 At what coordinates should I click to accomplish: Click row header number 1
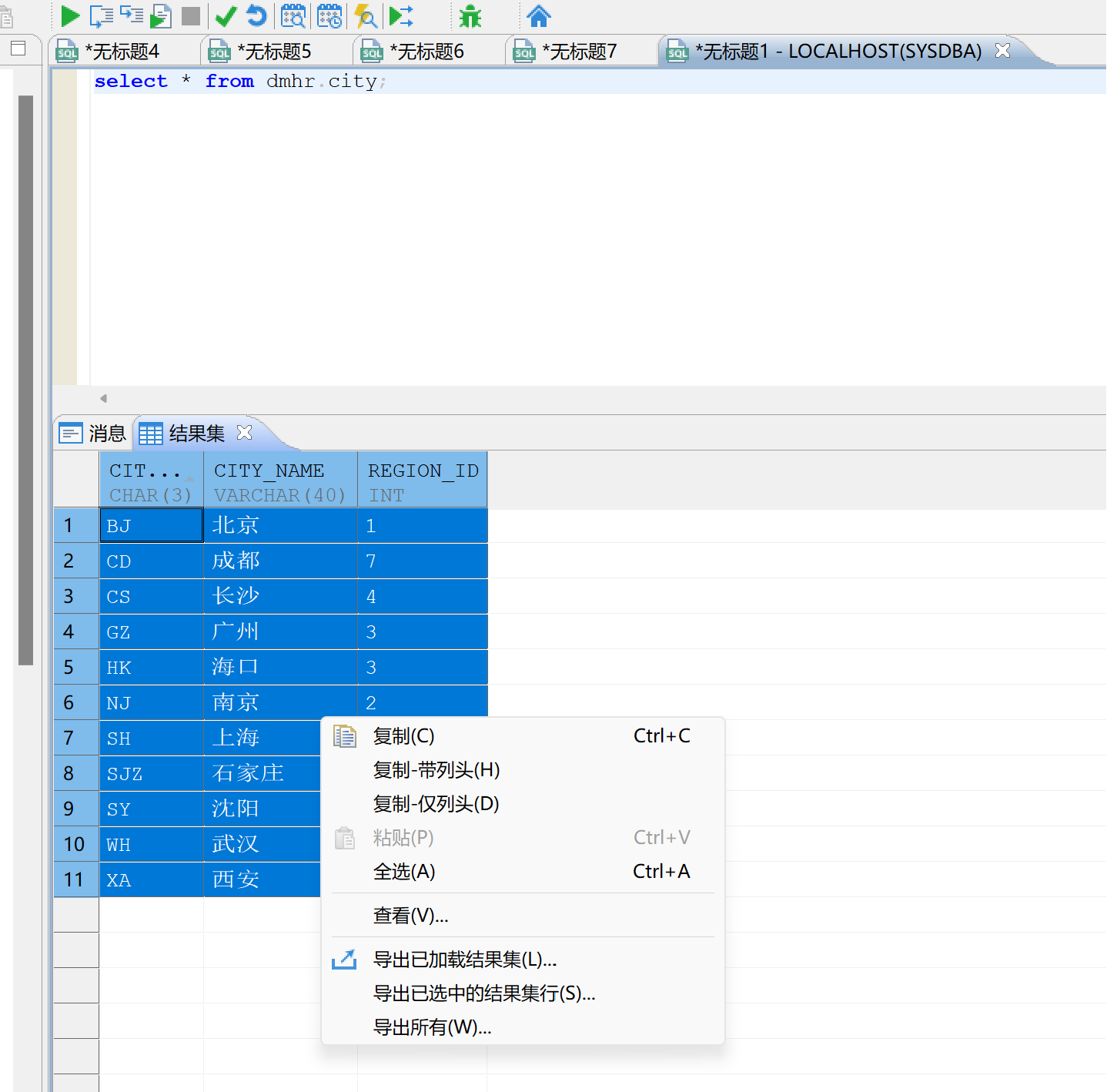(x=76, y=525)
